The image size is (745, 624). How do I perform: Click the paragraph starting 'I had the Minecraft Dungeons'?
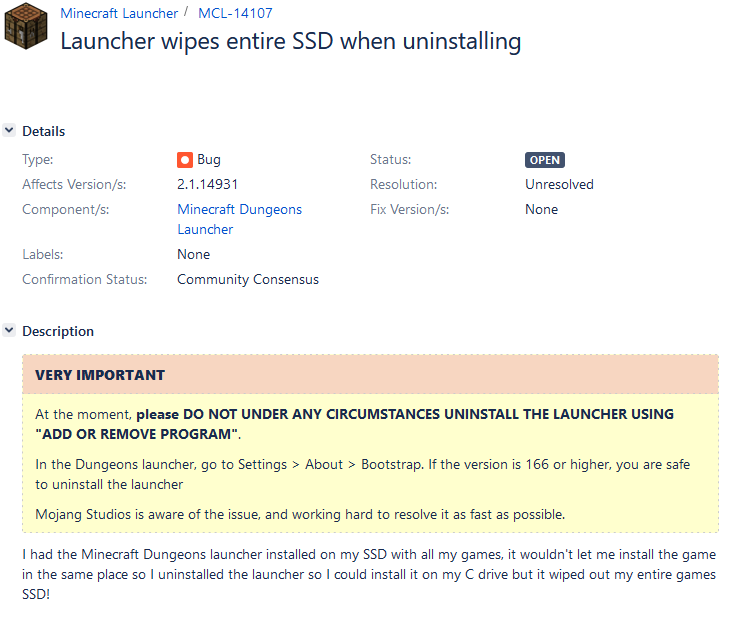pos(369,574)
